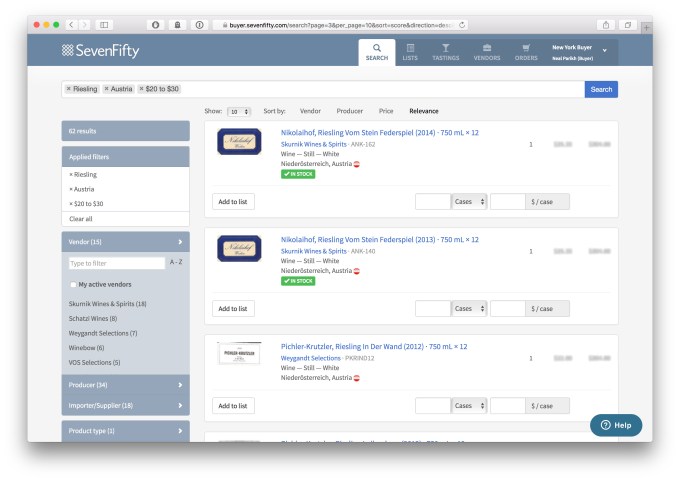Click quantity field for Pichler-Krutzler

coord(433,406)
